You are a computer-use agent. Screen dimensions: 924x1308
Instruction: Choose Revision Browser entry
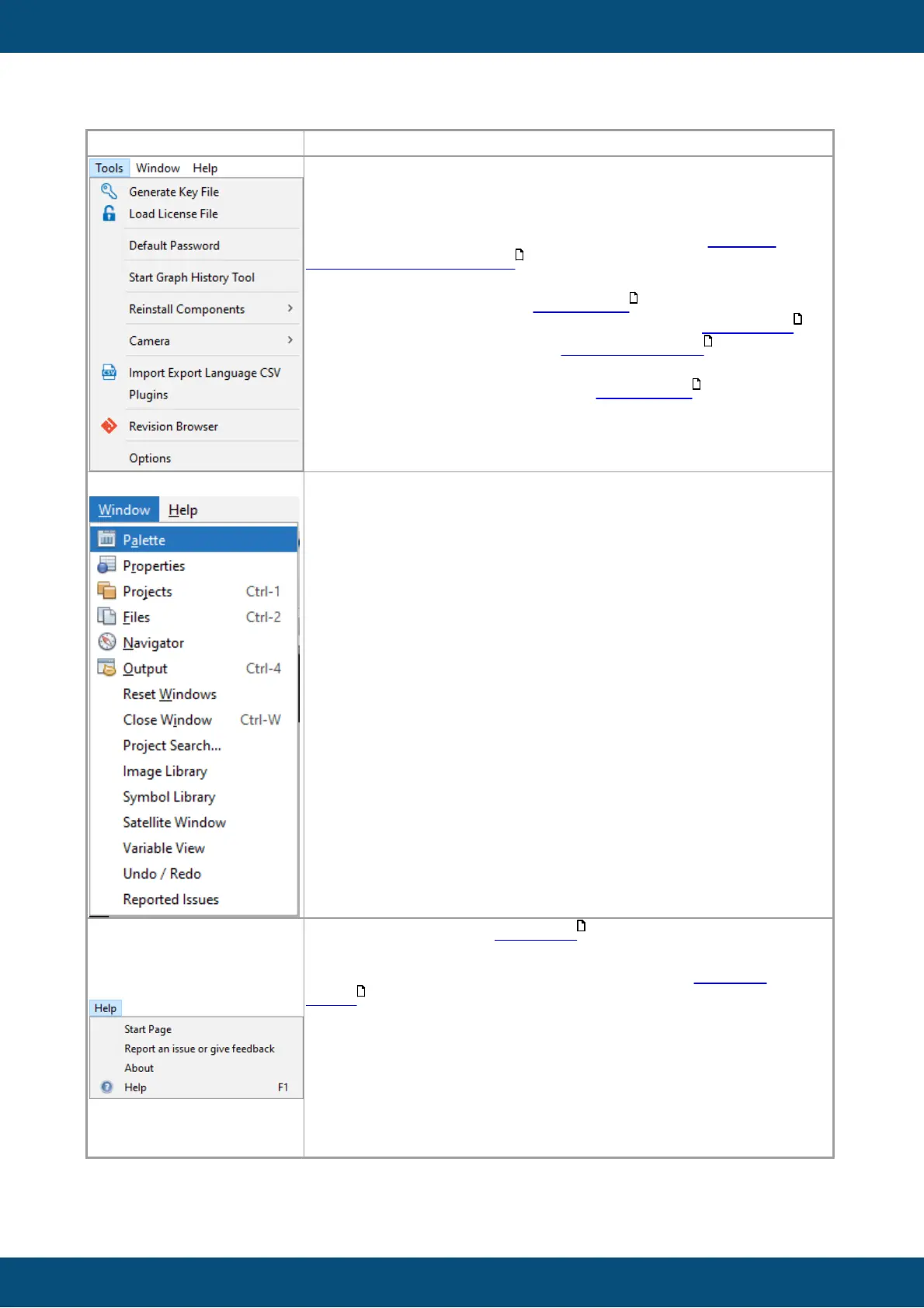(x=173, y=426)
